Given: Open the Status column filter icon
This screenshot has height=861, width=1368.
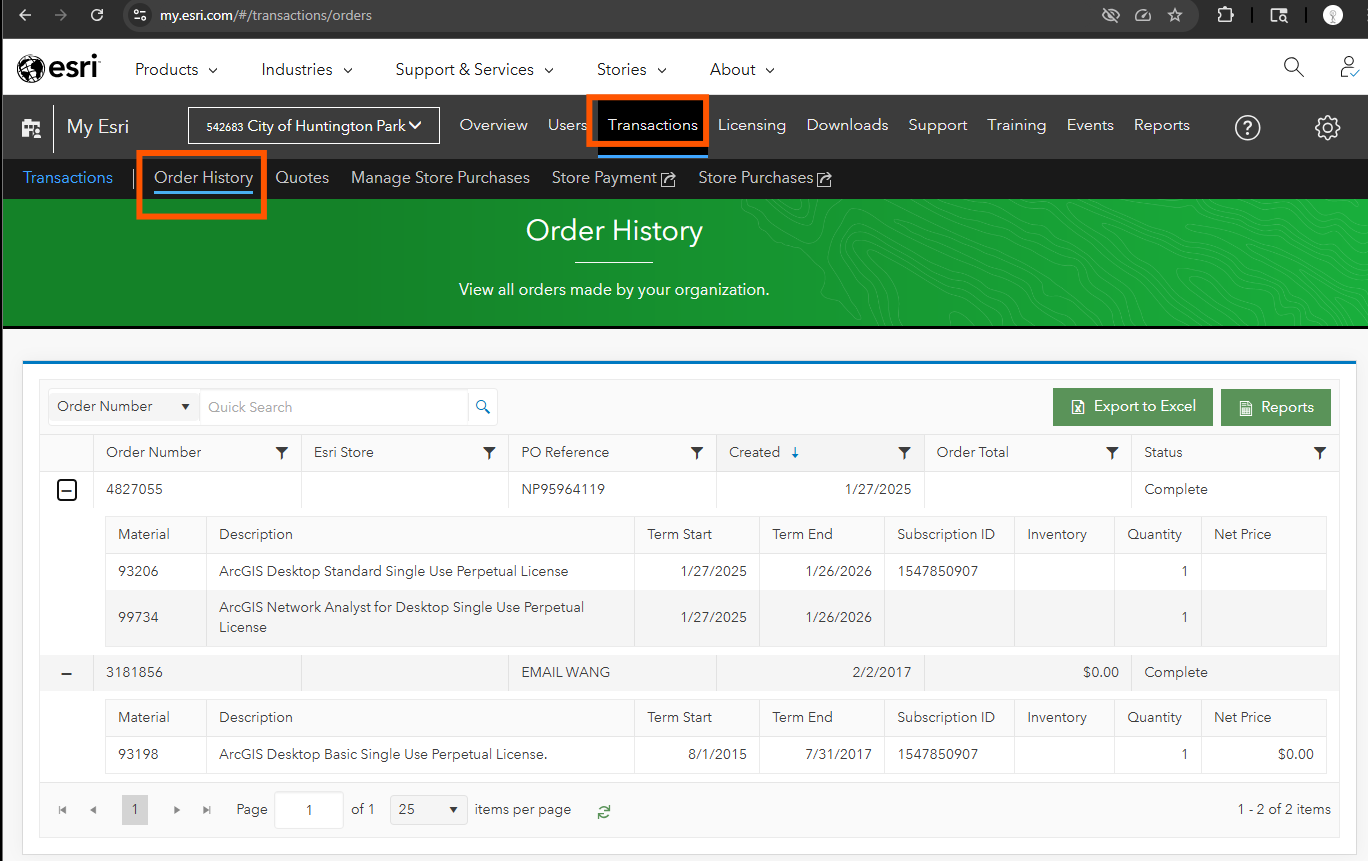Looking at the screenshot, I should 1320,453.
